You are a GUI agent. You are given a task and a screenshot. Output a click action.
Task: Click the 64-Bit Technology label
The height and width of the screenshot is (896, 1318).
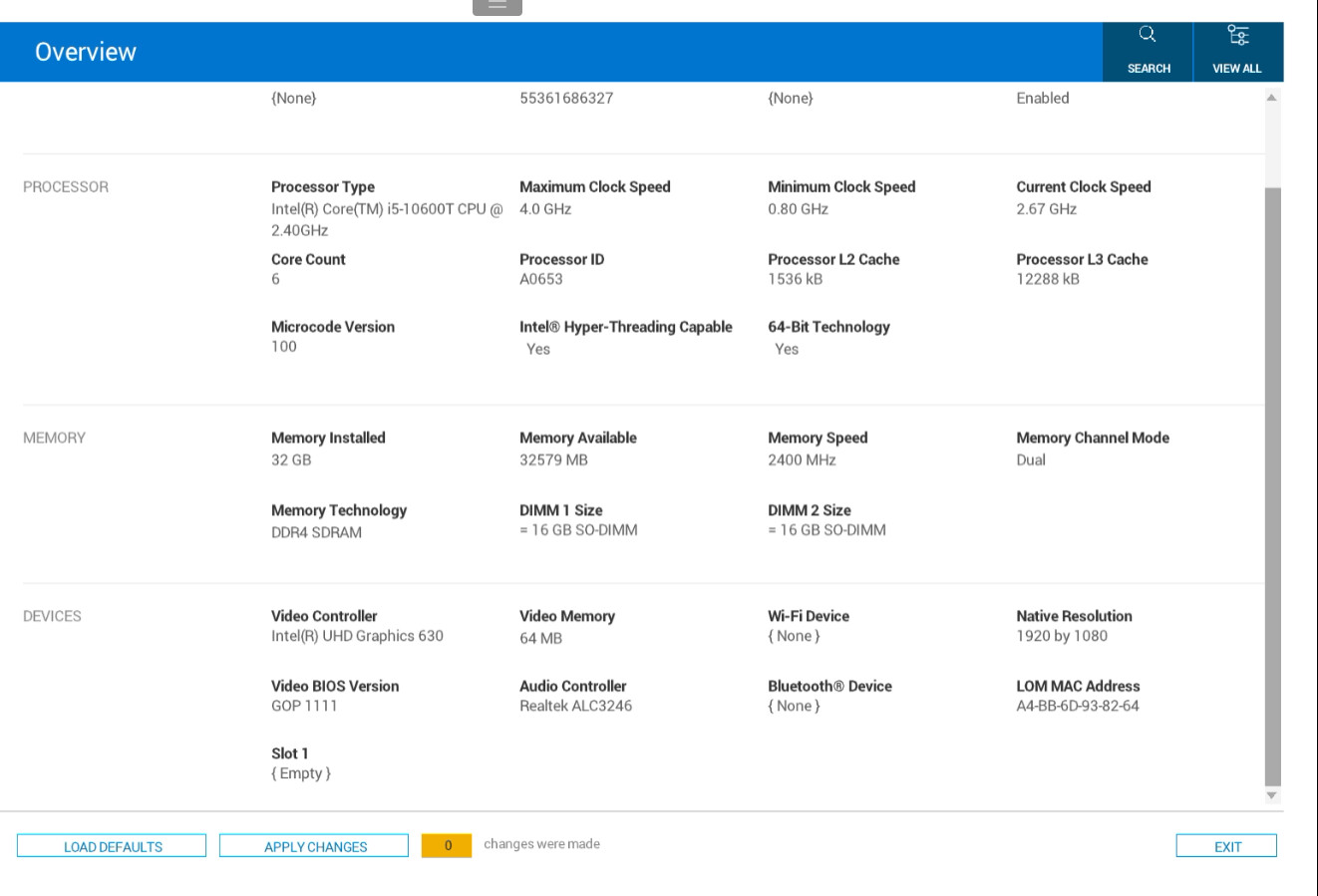click(x=829, y=327)
